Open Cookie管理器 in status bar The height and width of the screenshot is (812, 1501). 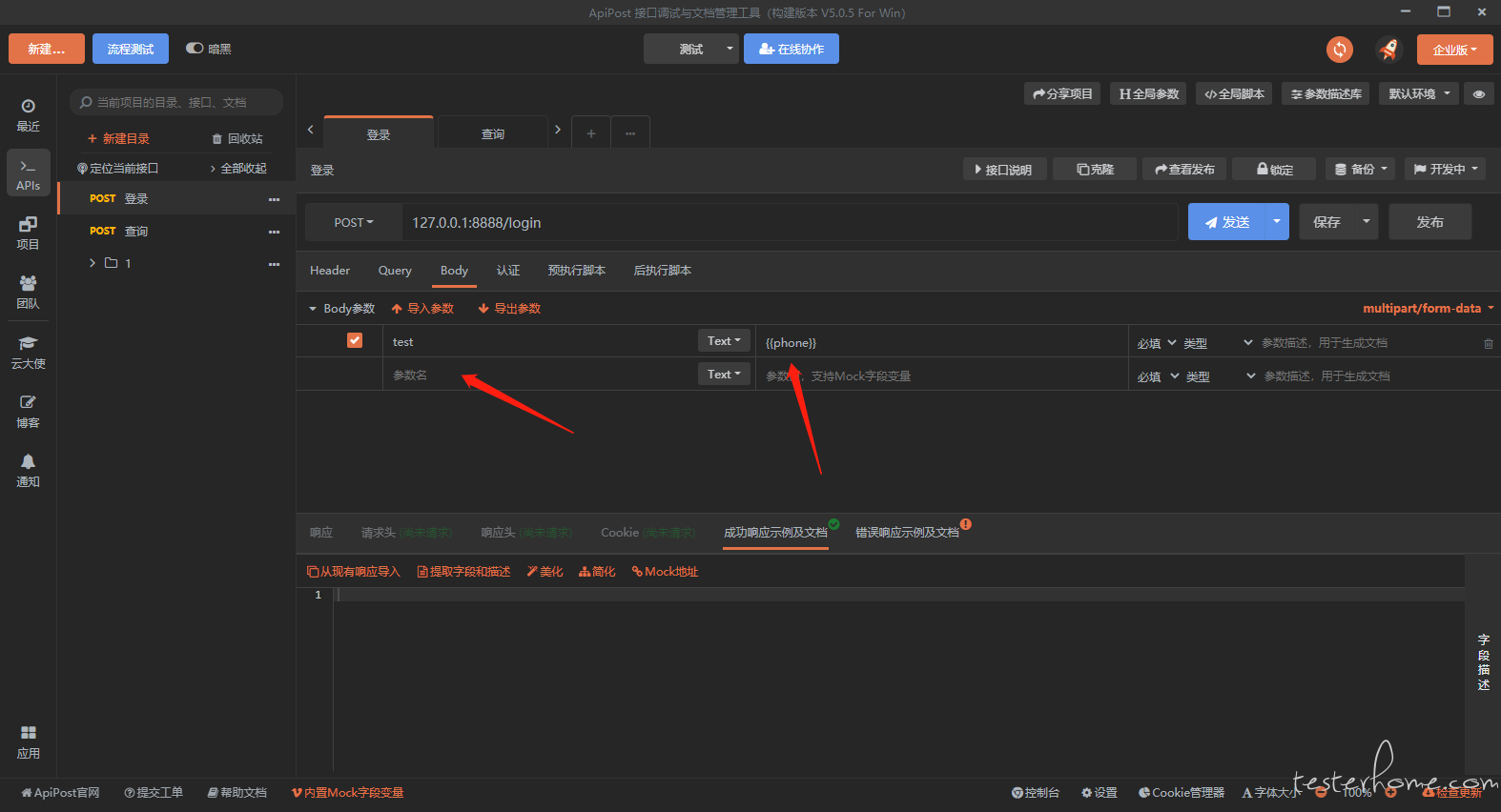[1182, 793]
